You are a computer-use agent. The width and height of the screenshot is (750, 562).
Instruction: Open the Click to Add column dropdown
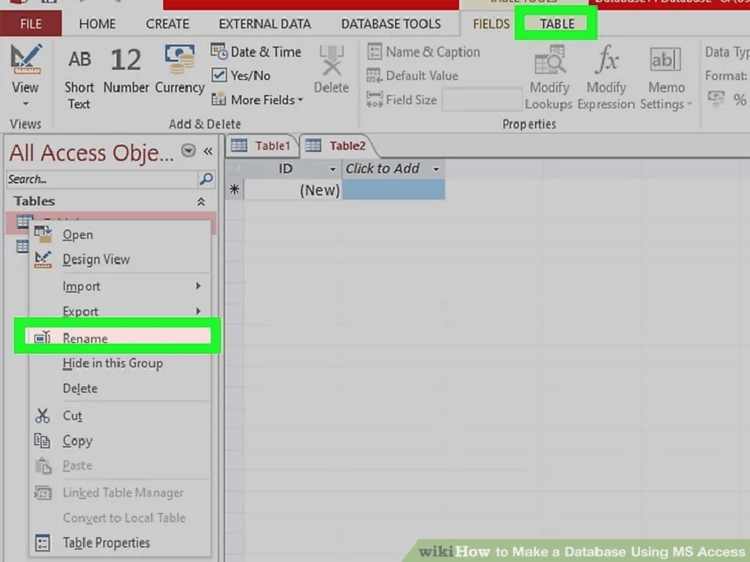click(x=436, y=169)
